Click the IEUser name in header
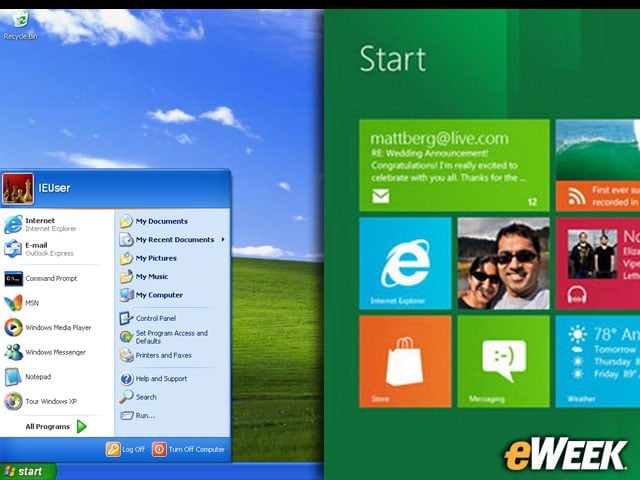Screen dimensions: 640x480 click(54, 188)
